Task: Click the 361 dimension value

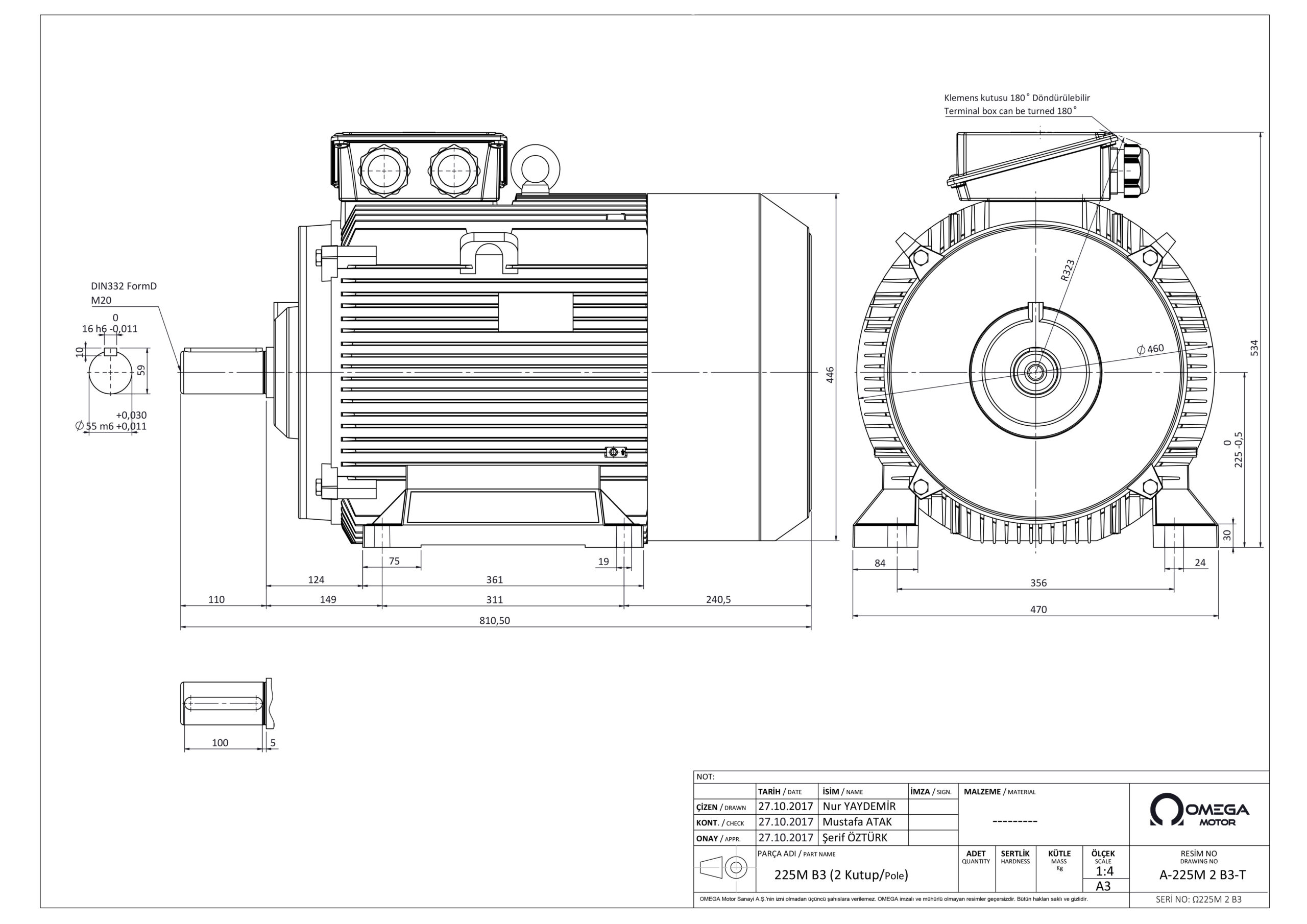Action: (495, 579)
